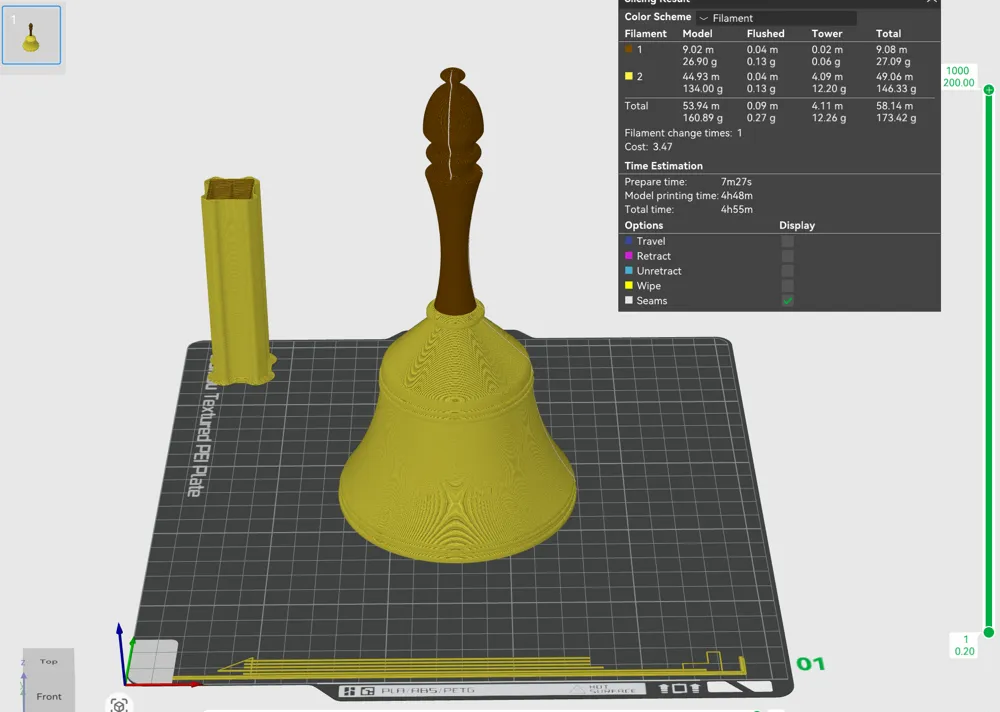Click the 4h48m model printing time value
The width and height of the screenshot is (1000, 712).
737,195
